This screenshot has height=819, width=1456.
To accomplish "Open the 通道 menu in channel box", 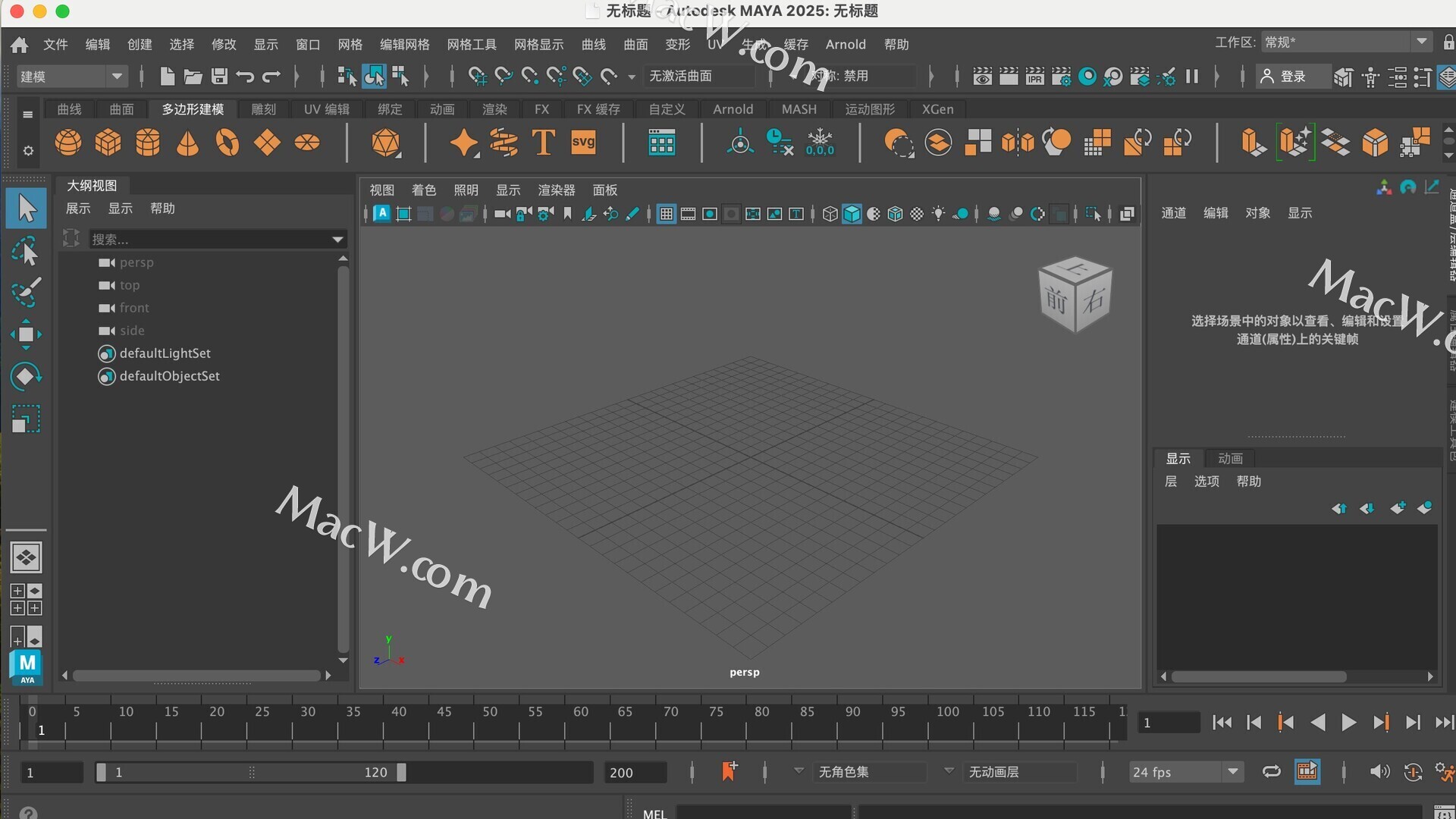I will click(1173, 213).
